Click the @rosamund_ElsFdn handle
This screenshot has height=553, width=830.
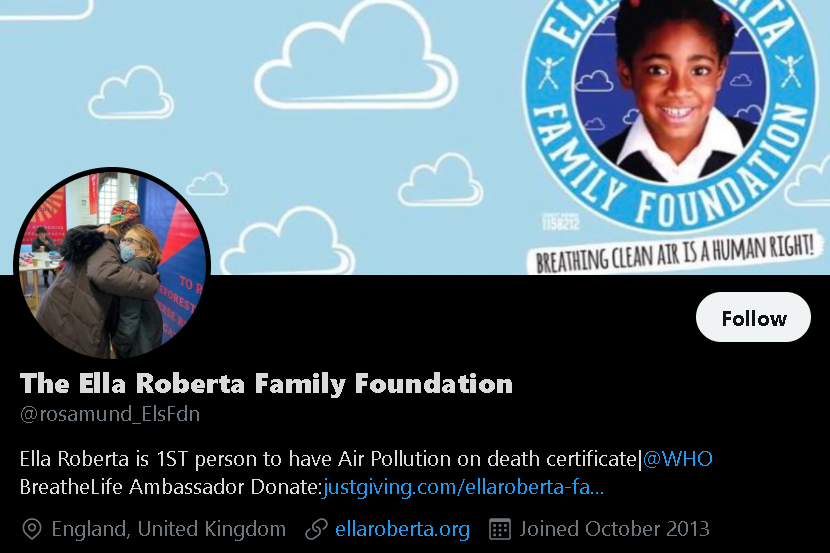click(x=110, y=414)
